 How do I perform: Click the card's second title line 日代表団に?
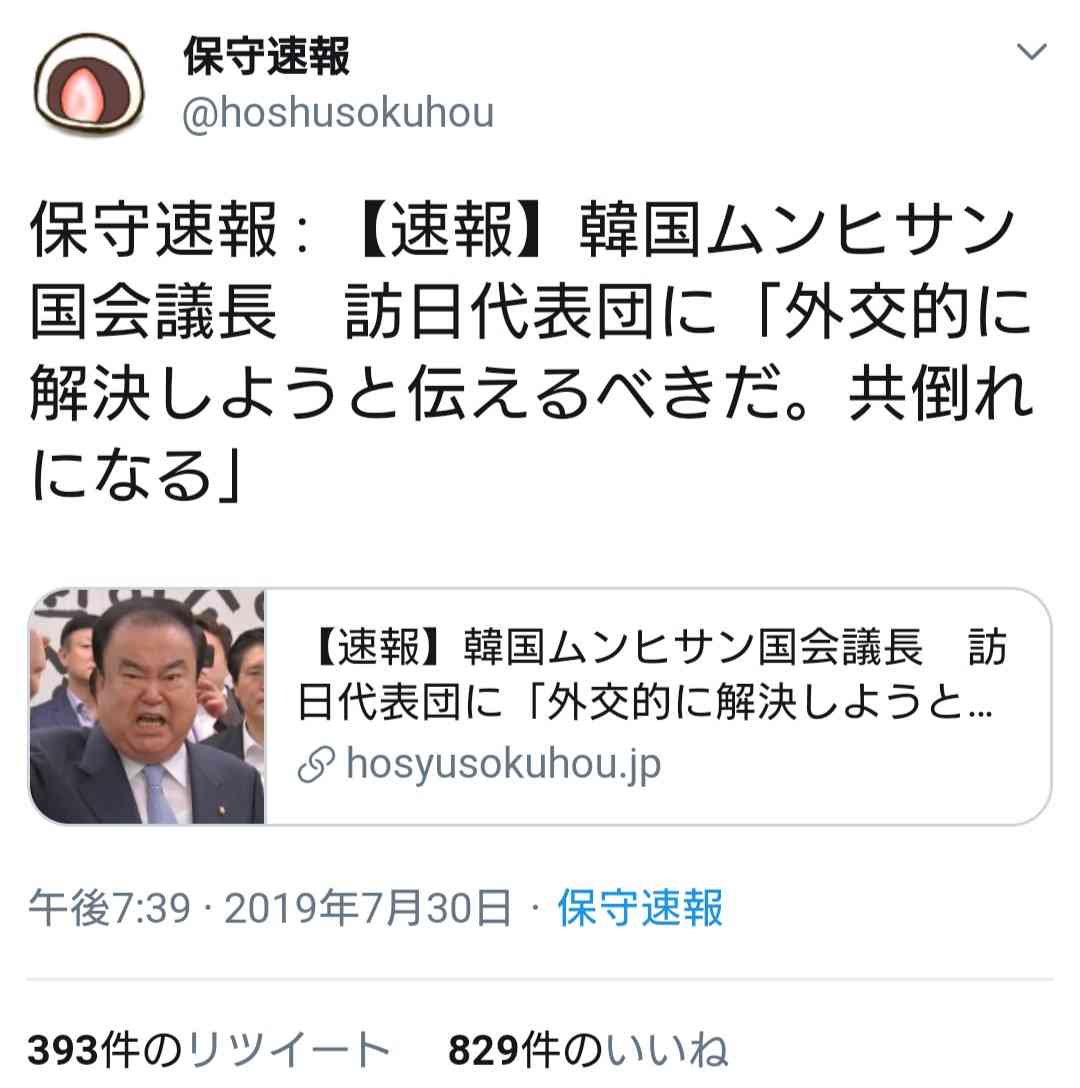(x=400, y=702)
